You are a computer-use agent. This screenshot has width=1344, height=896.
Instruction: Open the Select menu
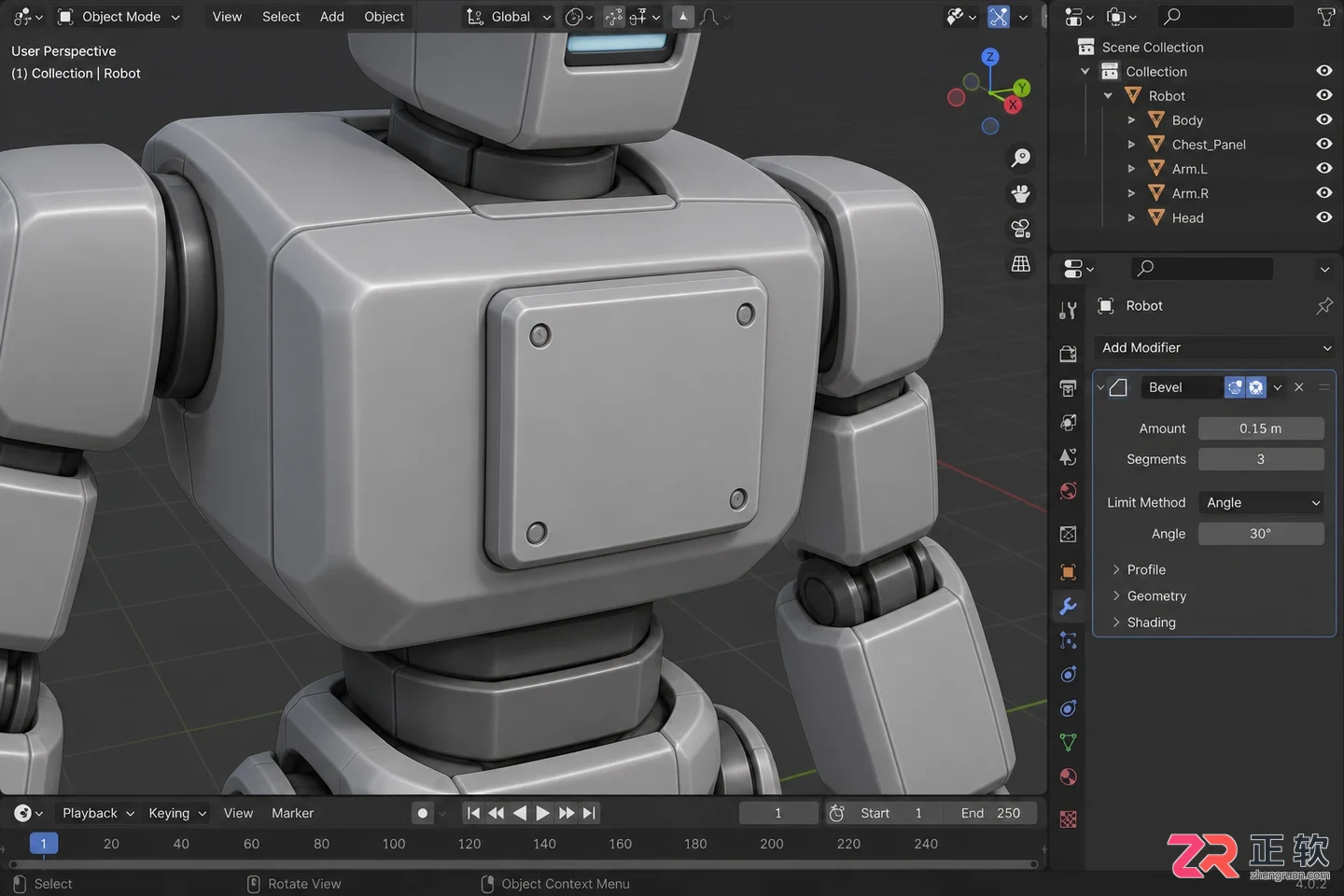[281, 17]
